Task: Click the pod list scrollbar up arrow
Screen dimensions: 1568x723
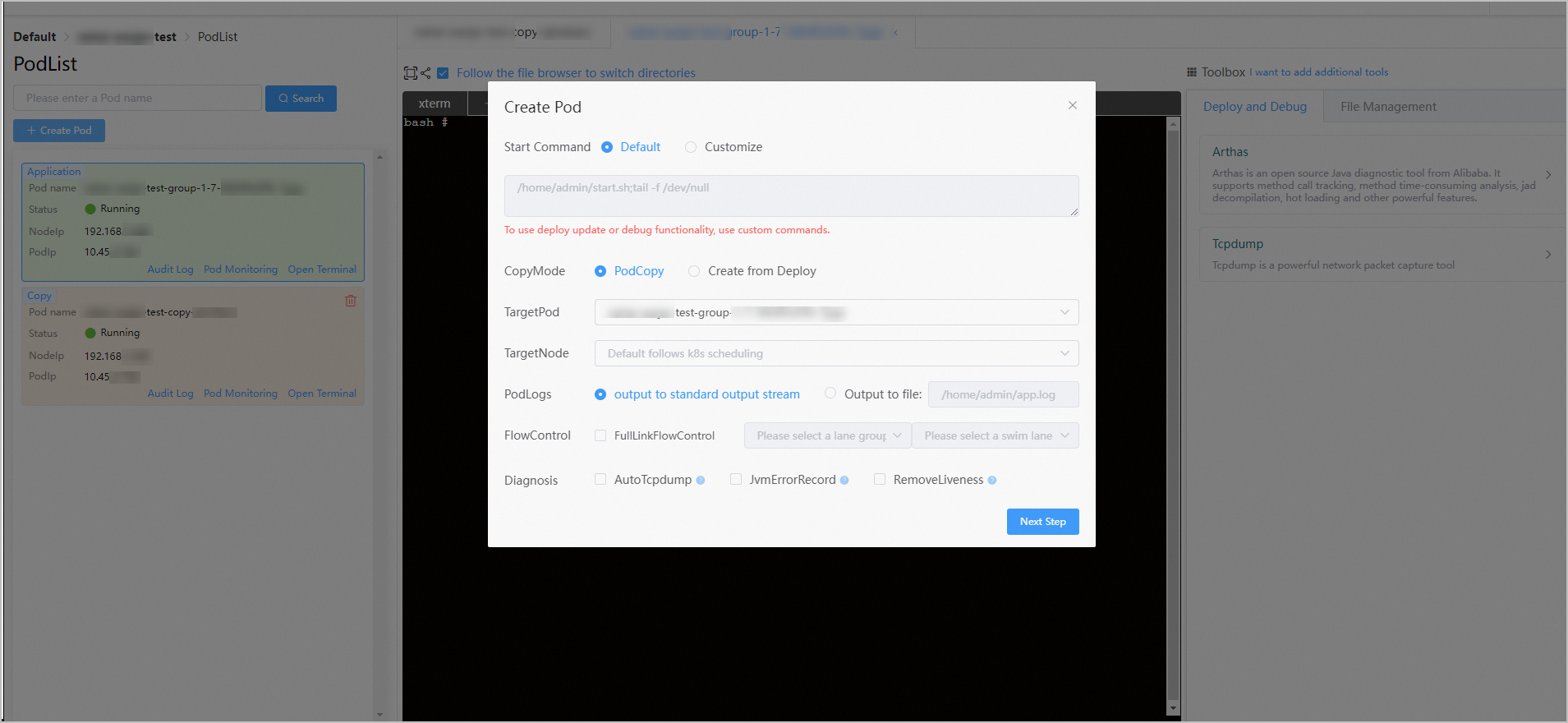Action: coord(379,156)
